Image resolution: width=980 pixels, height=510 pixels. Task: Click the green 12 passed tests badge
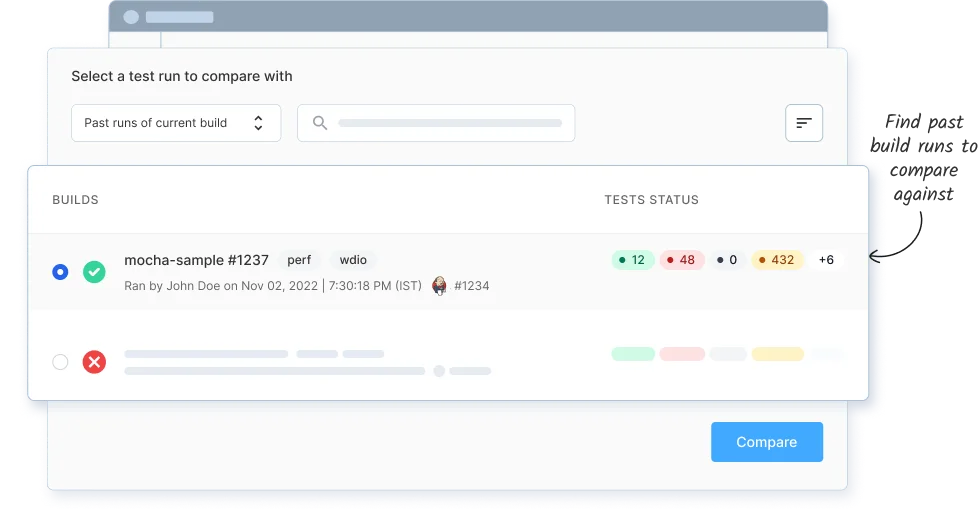tap(632, 260)
